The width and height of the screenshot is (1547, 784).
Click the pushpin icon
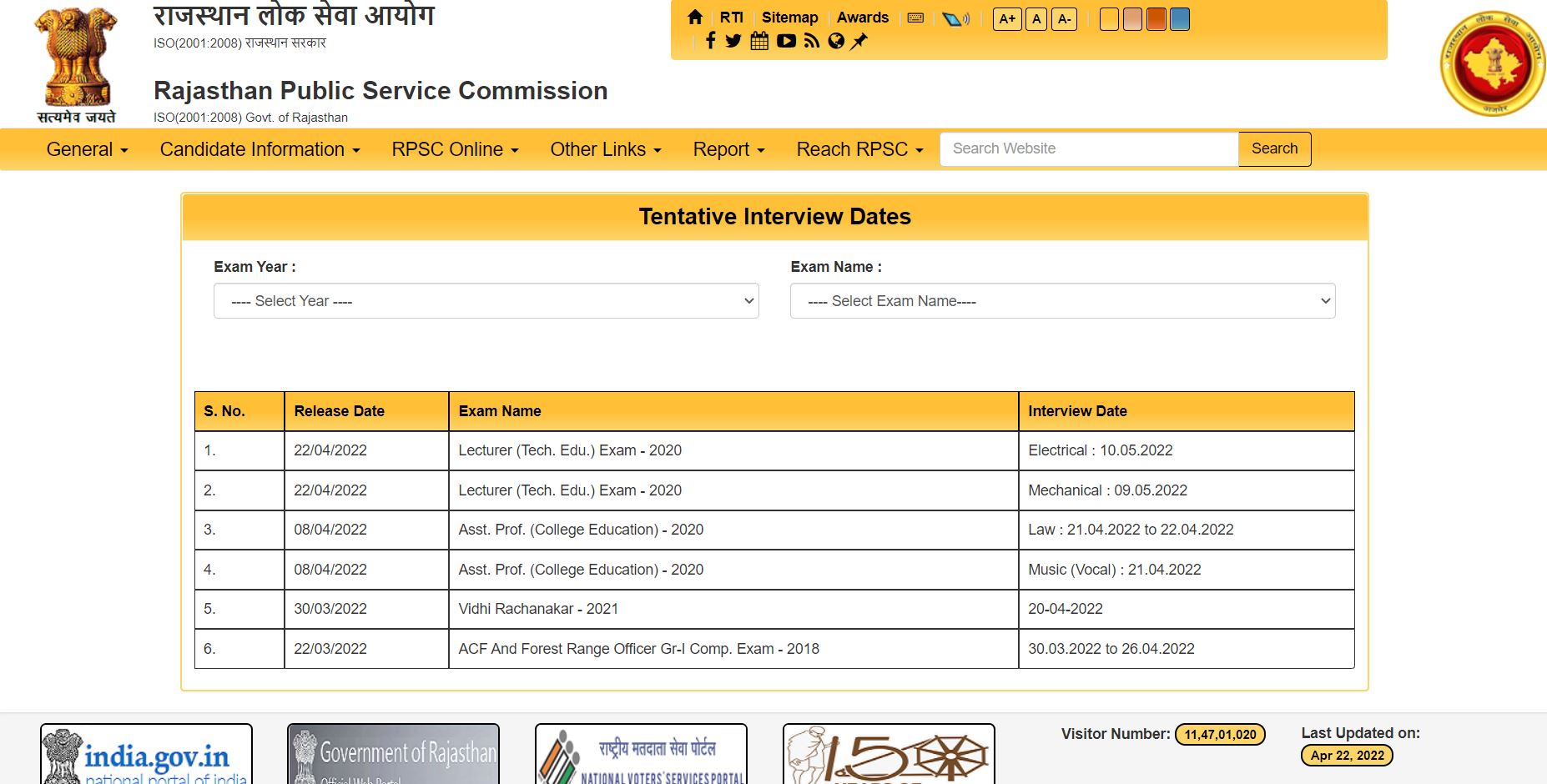(859, 41)
